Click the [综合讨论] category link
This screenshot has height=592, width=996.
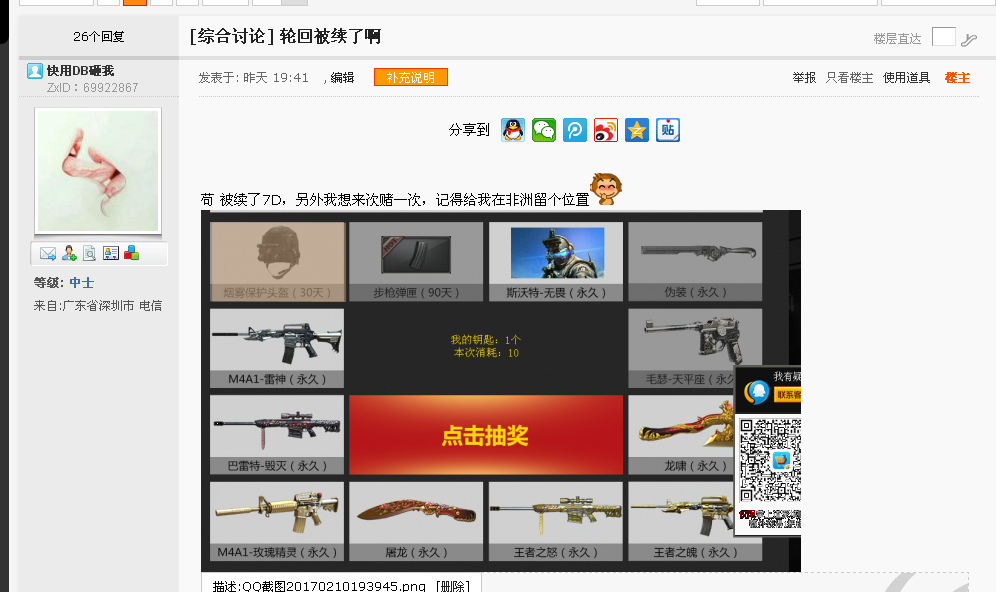[x=232, y=36]
